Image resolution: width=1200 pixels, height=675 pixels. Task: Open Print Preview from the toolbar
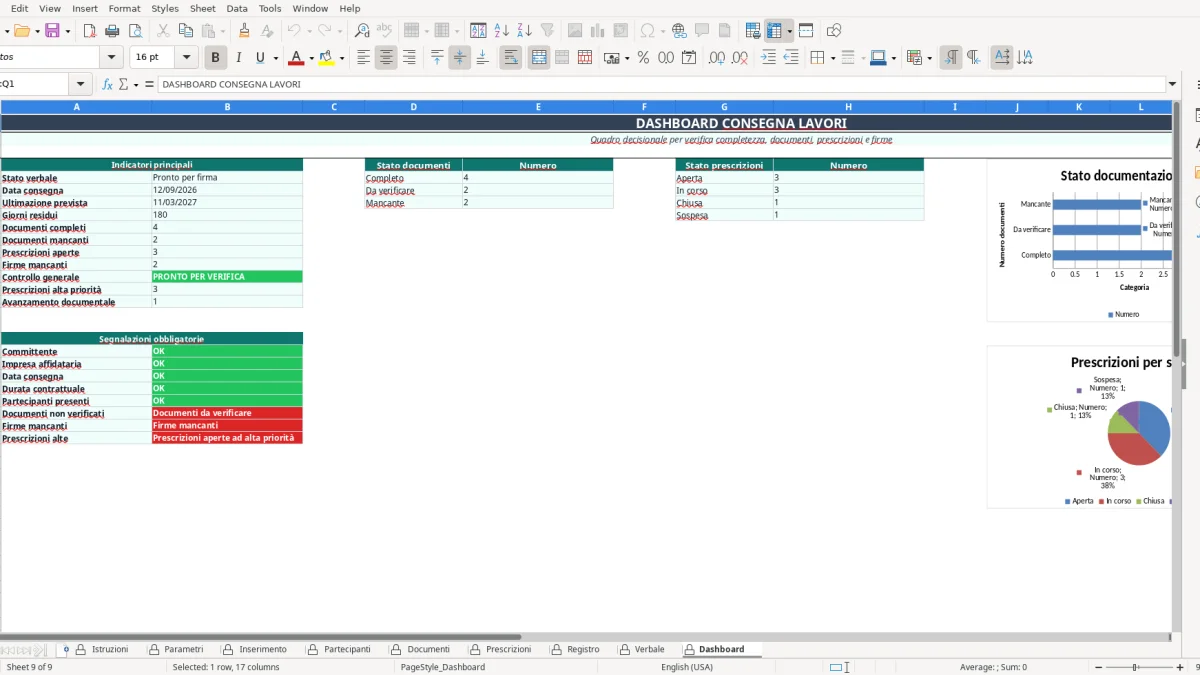click(134, 31)
